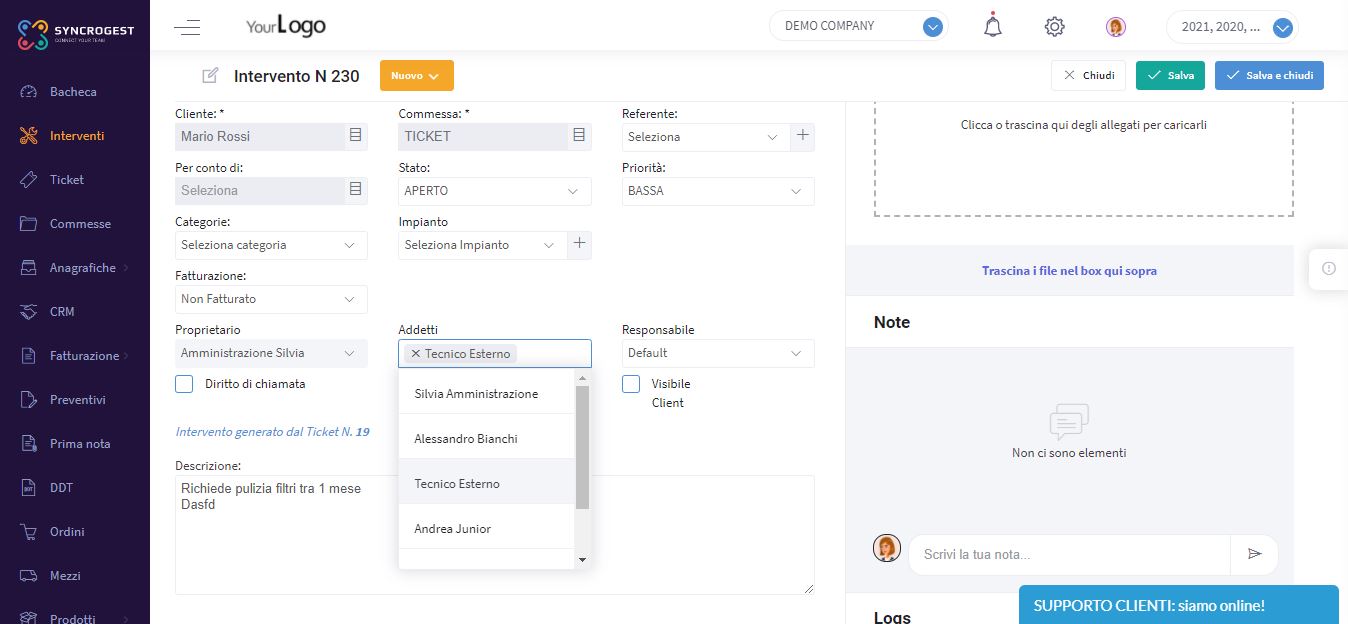Image resolution: width=1348 pixels, height=624 pixels.
Task: Expand the Stato dropdown showing APERTO
Action: point(494,190)
